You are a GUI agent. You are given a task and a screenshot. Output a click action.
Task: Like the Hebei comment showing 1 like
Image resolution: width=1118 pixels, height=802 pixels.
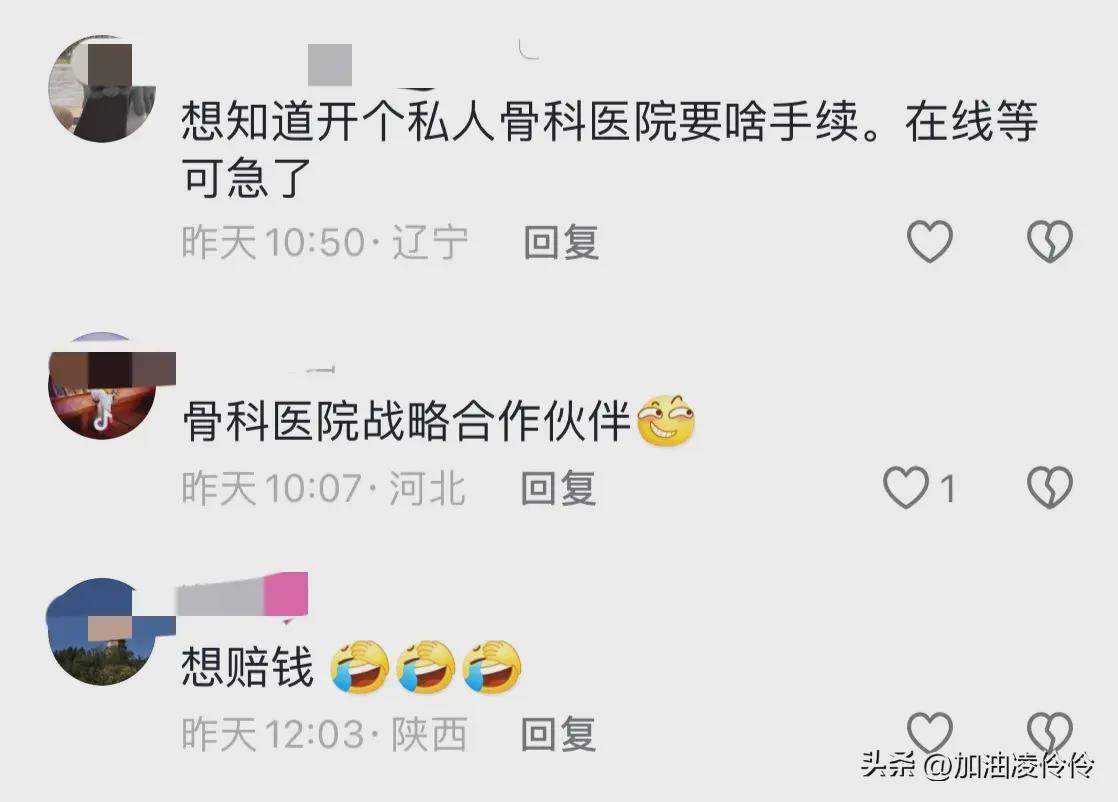click(x=906, y=488)
